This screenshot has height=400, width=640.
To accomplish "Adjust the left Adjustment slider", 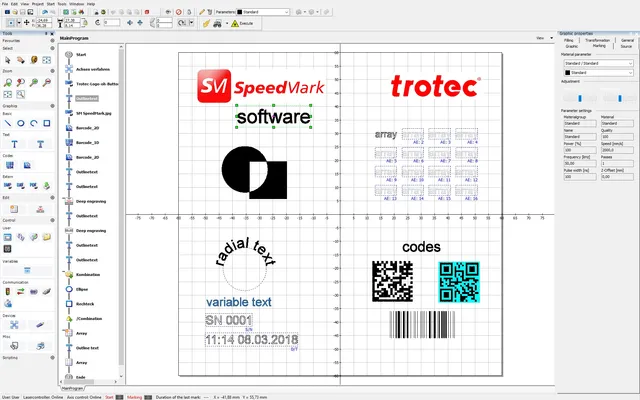I will (580, 98).
